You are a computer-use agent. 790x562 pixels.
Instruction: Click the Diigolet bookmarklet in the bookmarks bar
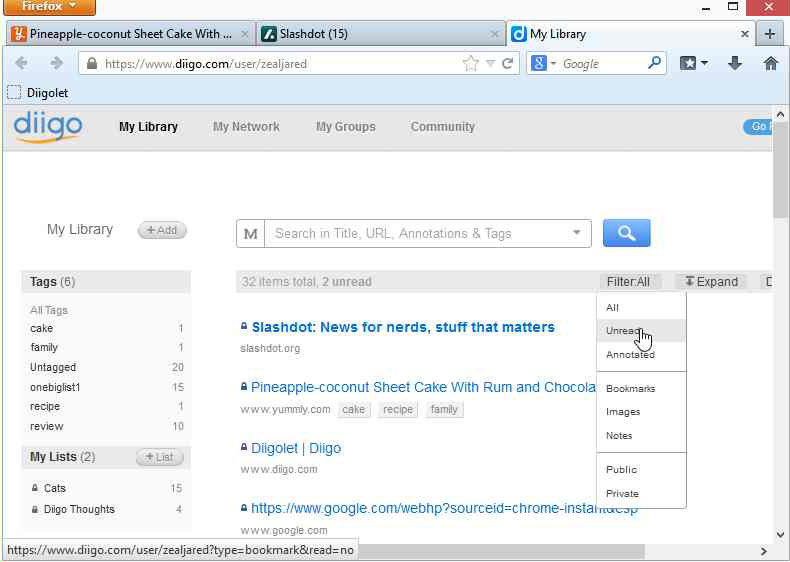point(38,93)
